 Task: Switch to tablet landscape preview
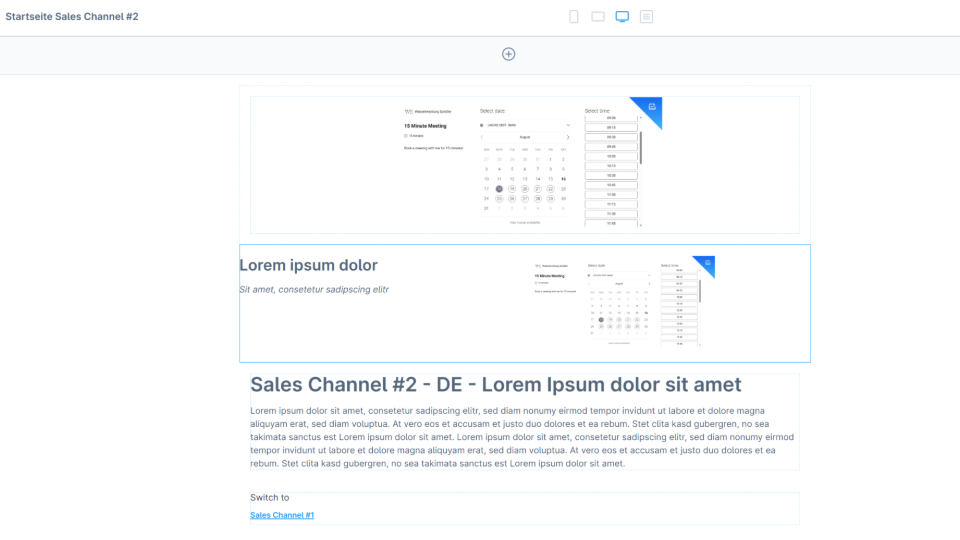coord(598,17)
